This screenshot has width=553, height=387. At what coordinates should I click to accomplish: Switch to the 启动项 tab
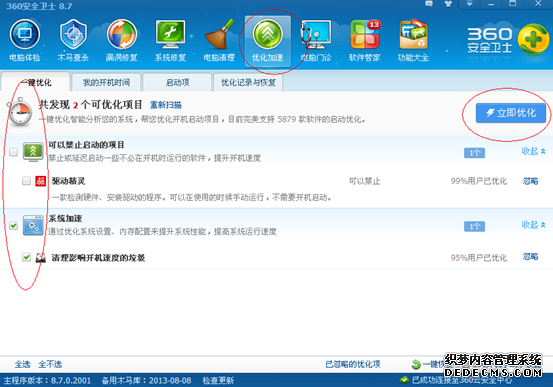[177, 82]
